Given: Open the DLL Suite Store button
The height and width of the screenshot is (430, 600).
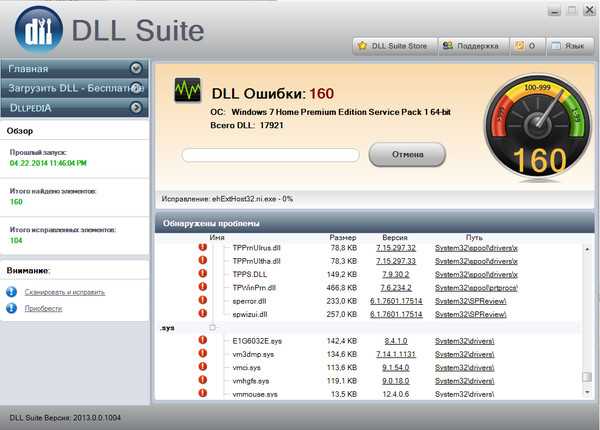Looking at the screenshot, I should pos(395,46).
